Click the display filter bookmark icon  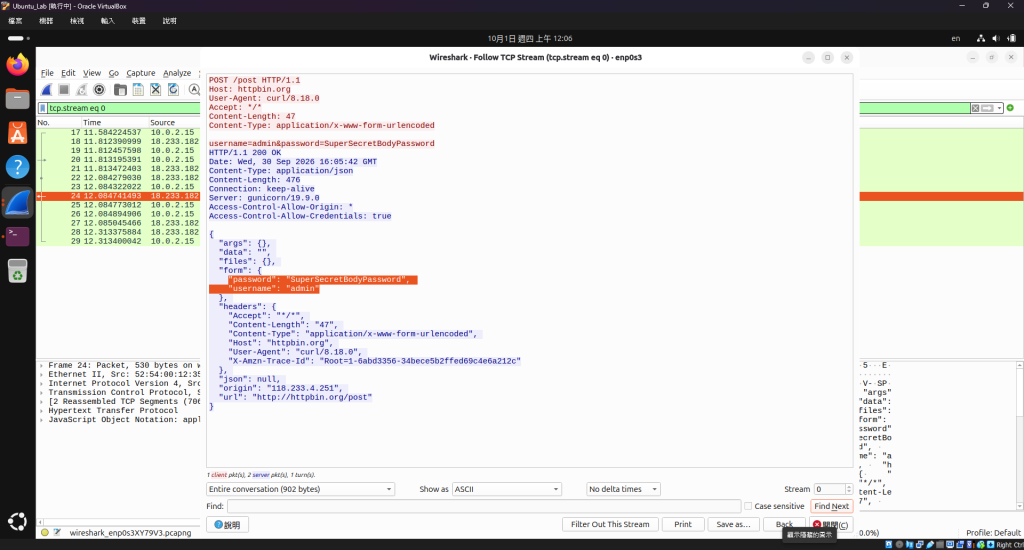click(x=43, y=108)
